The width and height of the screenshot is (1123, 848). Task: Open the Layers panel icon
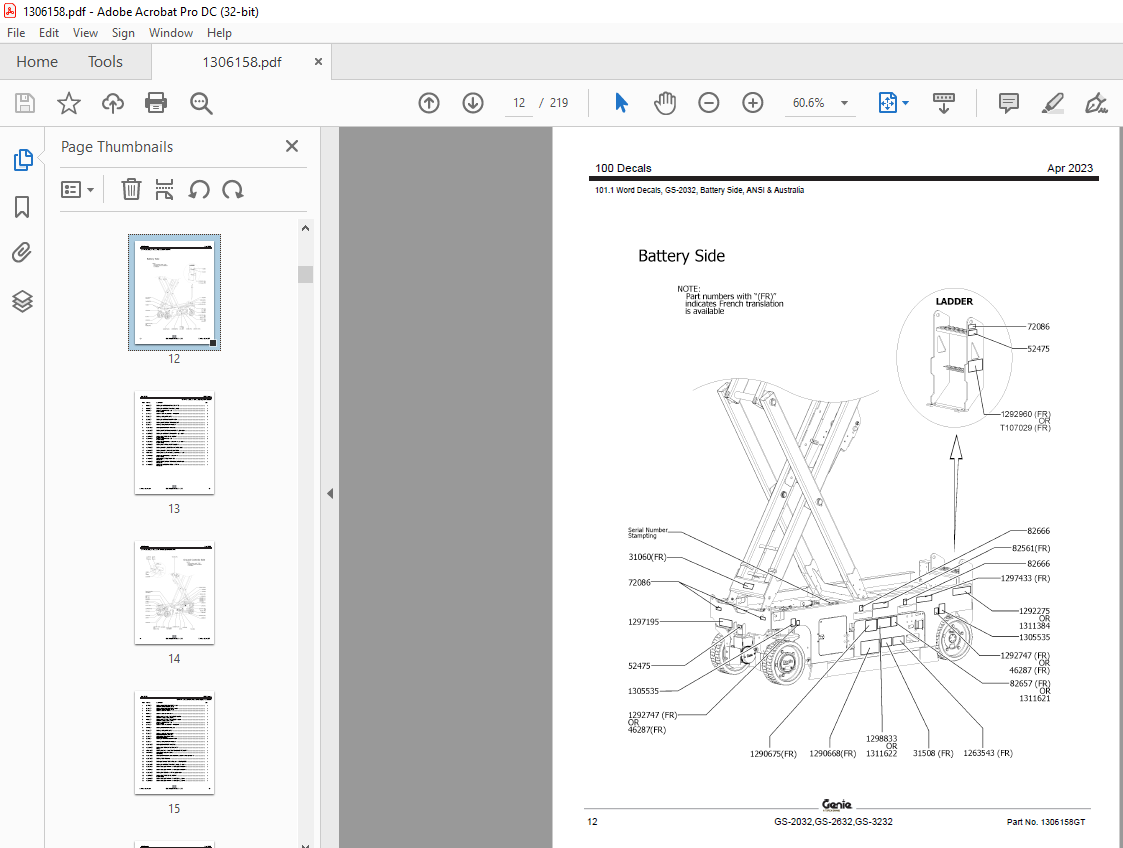click(x=22, y=301)
